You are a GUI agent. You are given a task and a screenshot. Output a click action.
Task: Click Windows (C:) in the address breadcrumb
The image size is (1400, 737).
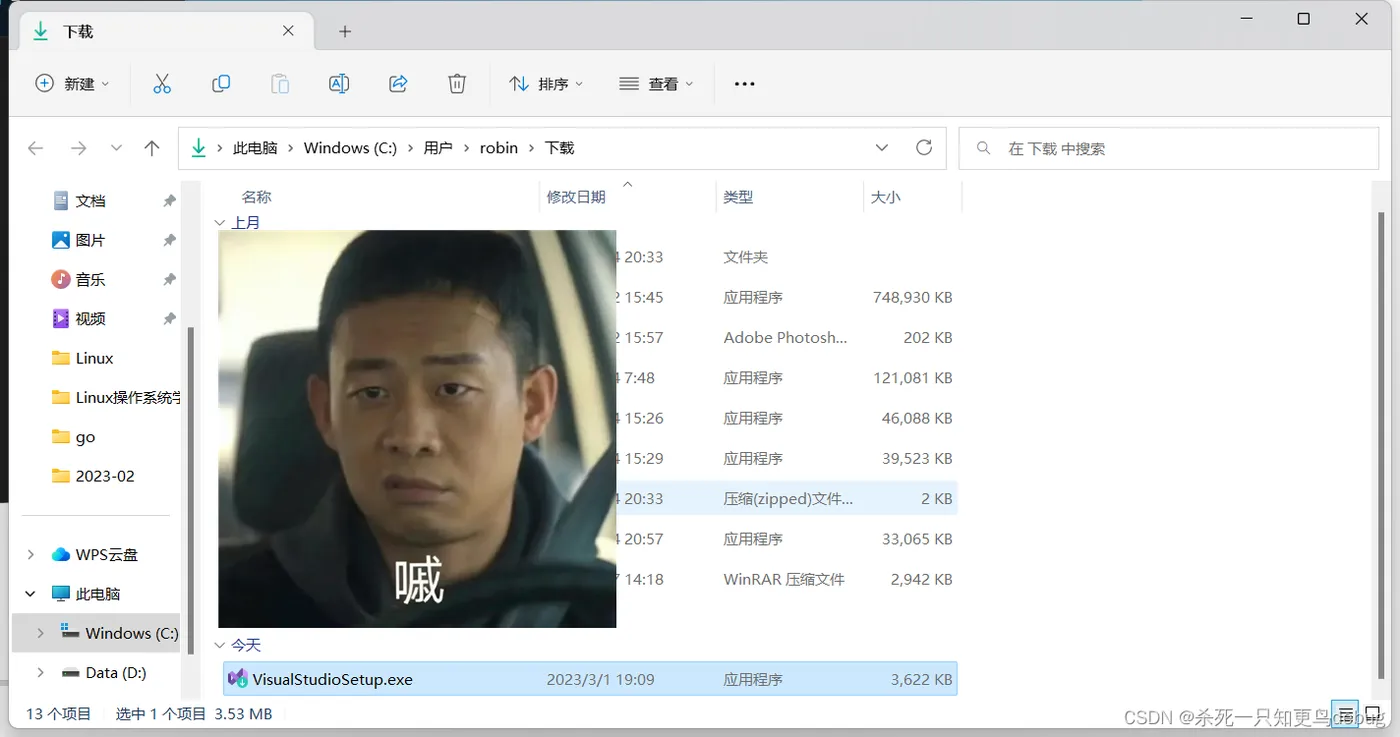pyautogui.click(x=350, y=148)
